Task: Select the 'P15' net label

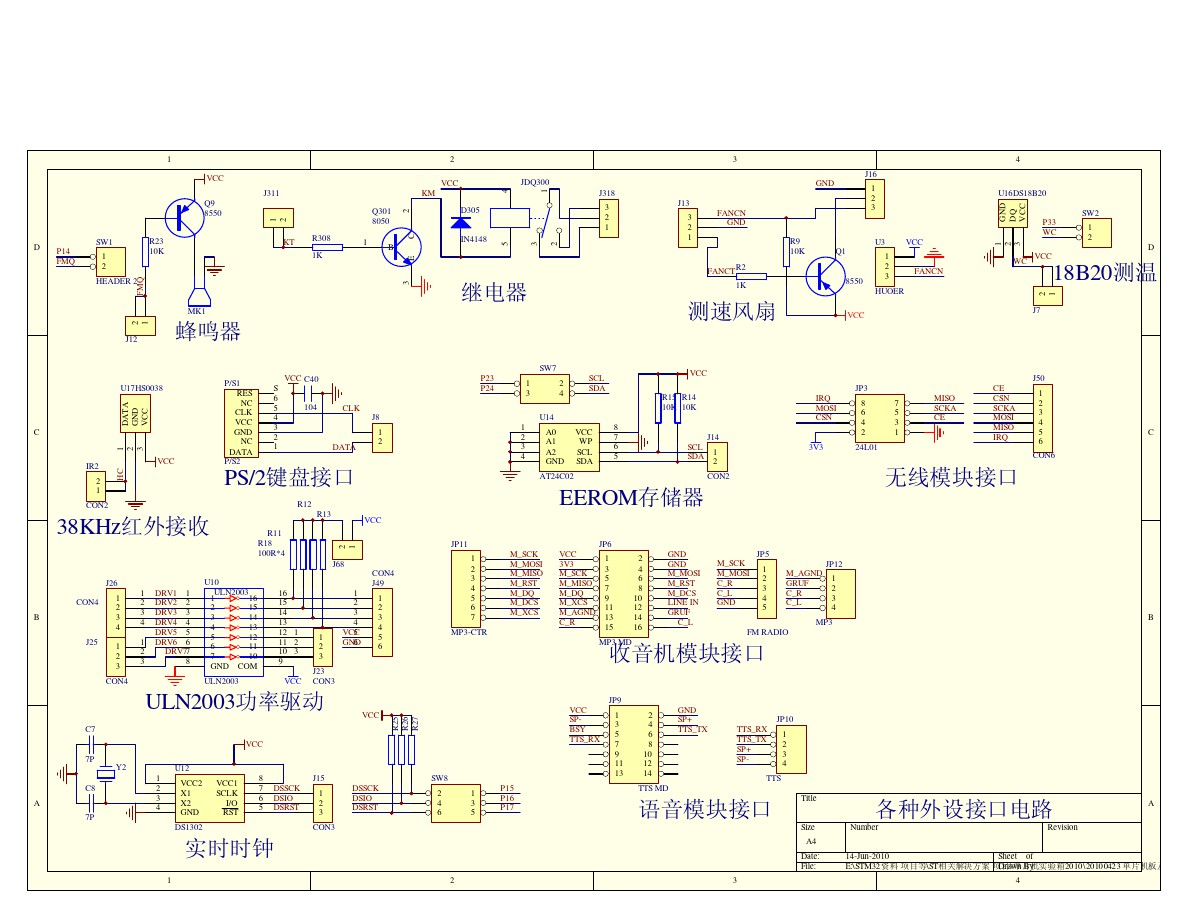Action: (507, 788)
